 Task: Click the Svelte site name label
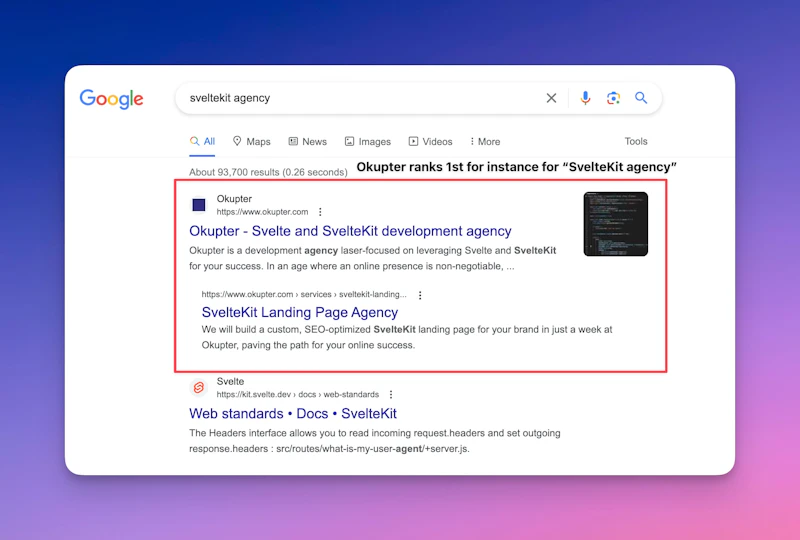tap(230, 381)
